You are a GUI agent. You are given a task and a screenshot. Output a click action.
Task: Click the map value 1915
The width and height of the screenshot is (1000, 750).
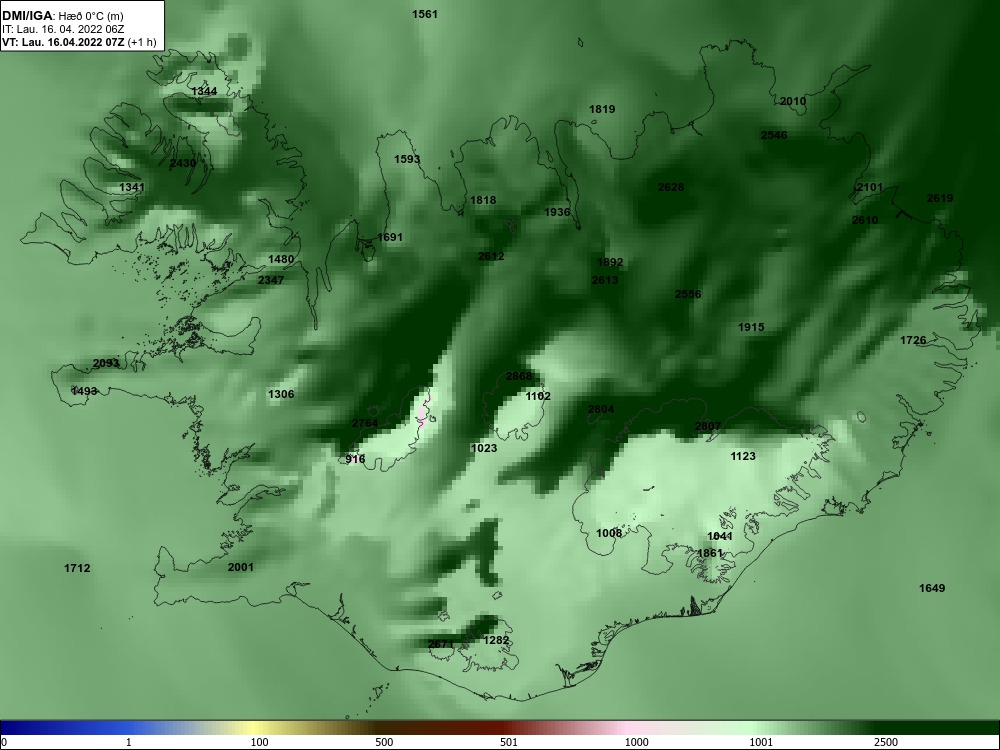coord(751,327)
